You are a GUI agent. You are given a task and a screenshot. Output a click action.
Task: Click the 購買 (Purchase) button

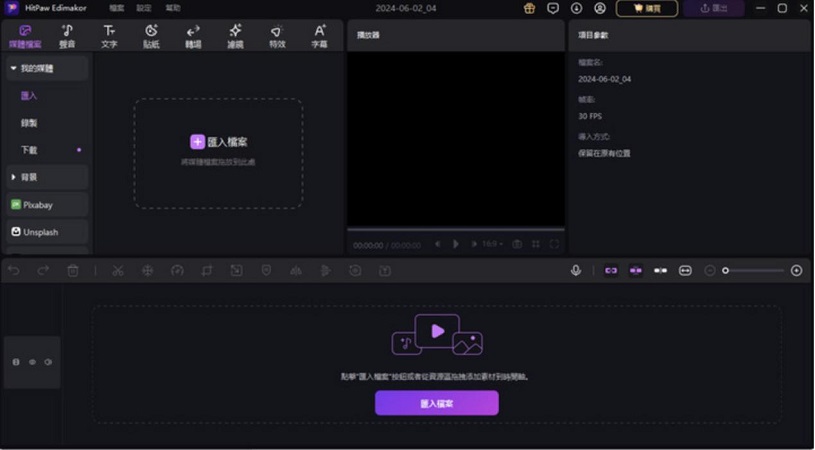click(646, 8)
